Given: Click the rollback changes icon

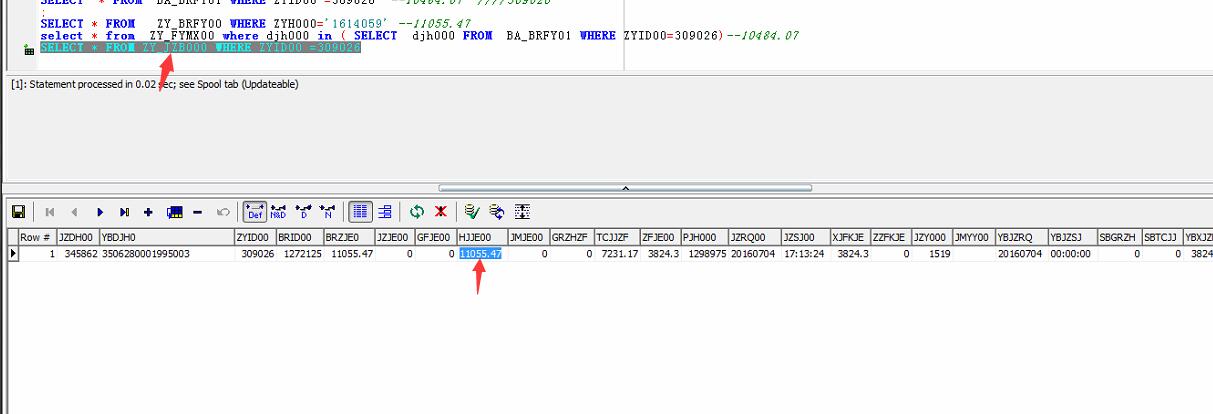Looking at the screenshot, I should (497, 212).
